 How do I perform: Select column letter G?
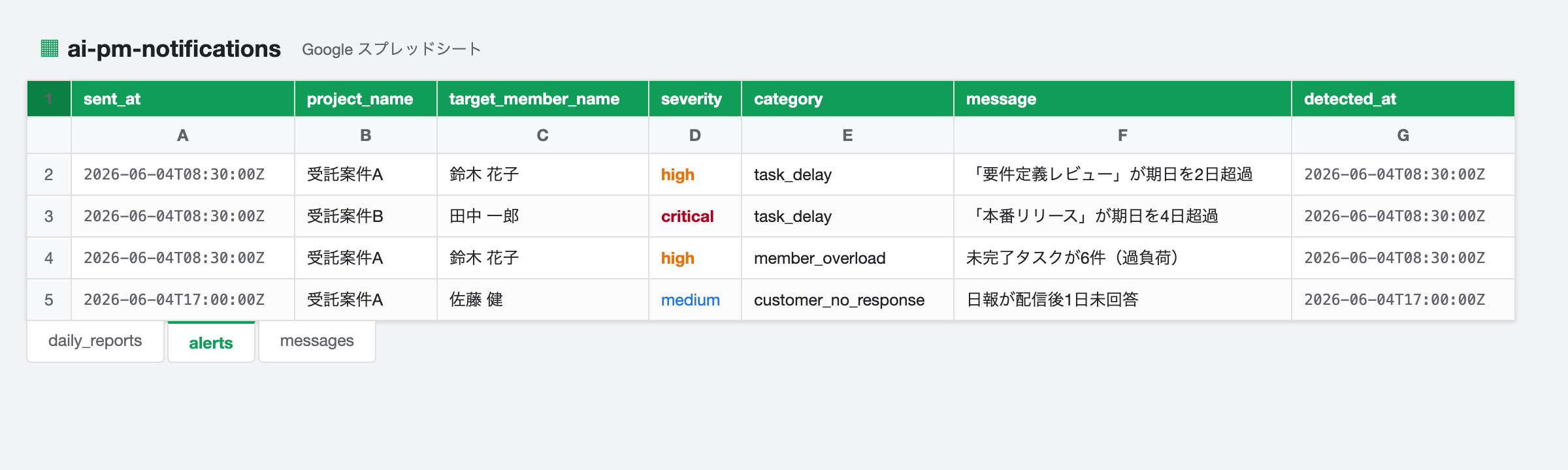click(x=1403, y=135)
